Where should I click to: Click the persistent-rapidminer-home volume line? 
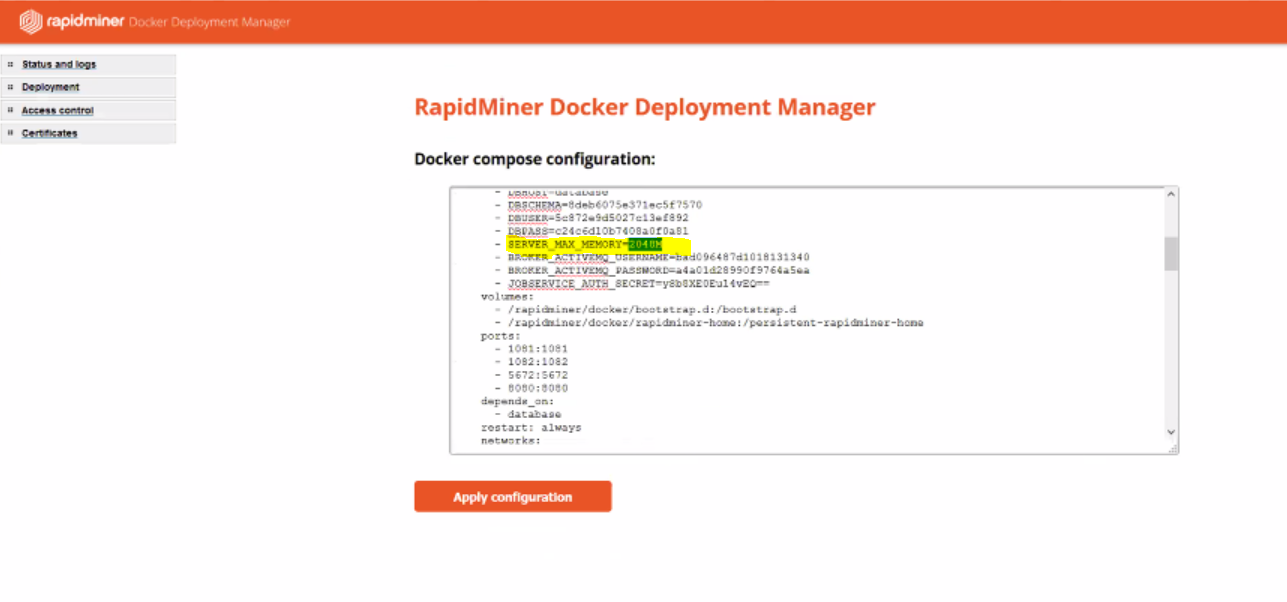tap(709, 323)
